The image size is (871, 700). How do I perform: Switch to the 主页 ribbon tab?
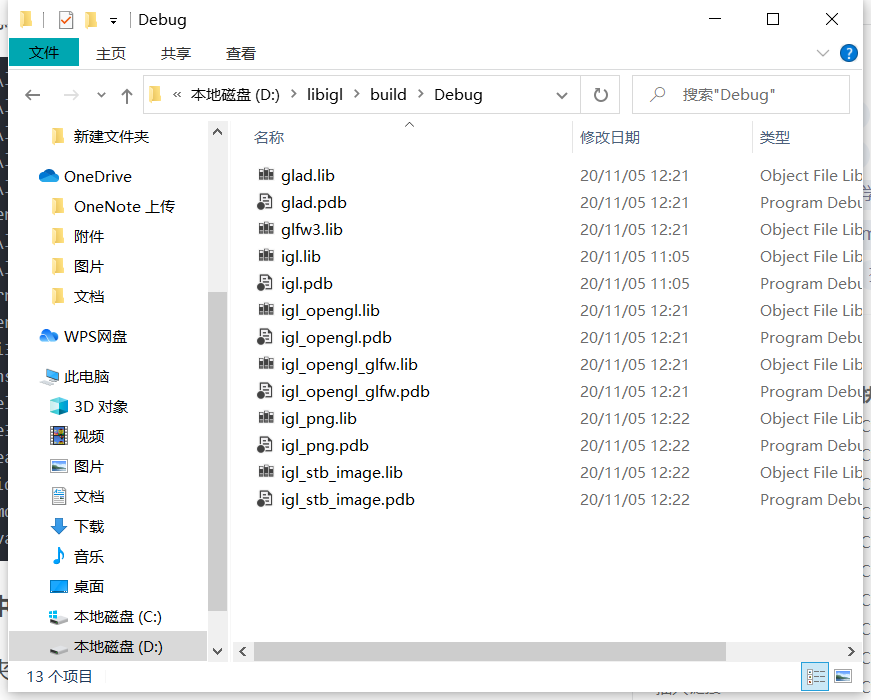(111, 53)
